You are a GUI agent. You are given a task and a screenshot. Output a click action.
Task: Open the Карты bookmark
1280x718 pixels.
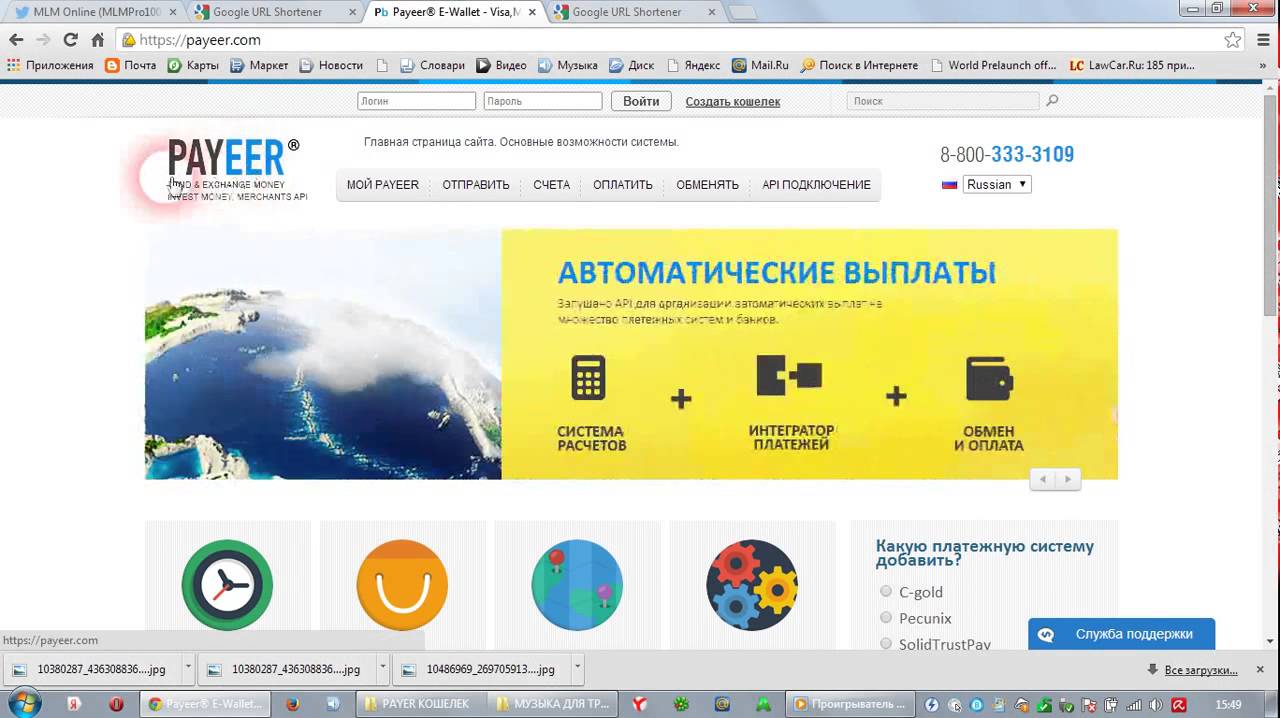[x=193, y=65]
